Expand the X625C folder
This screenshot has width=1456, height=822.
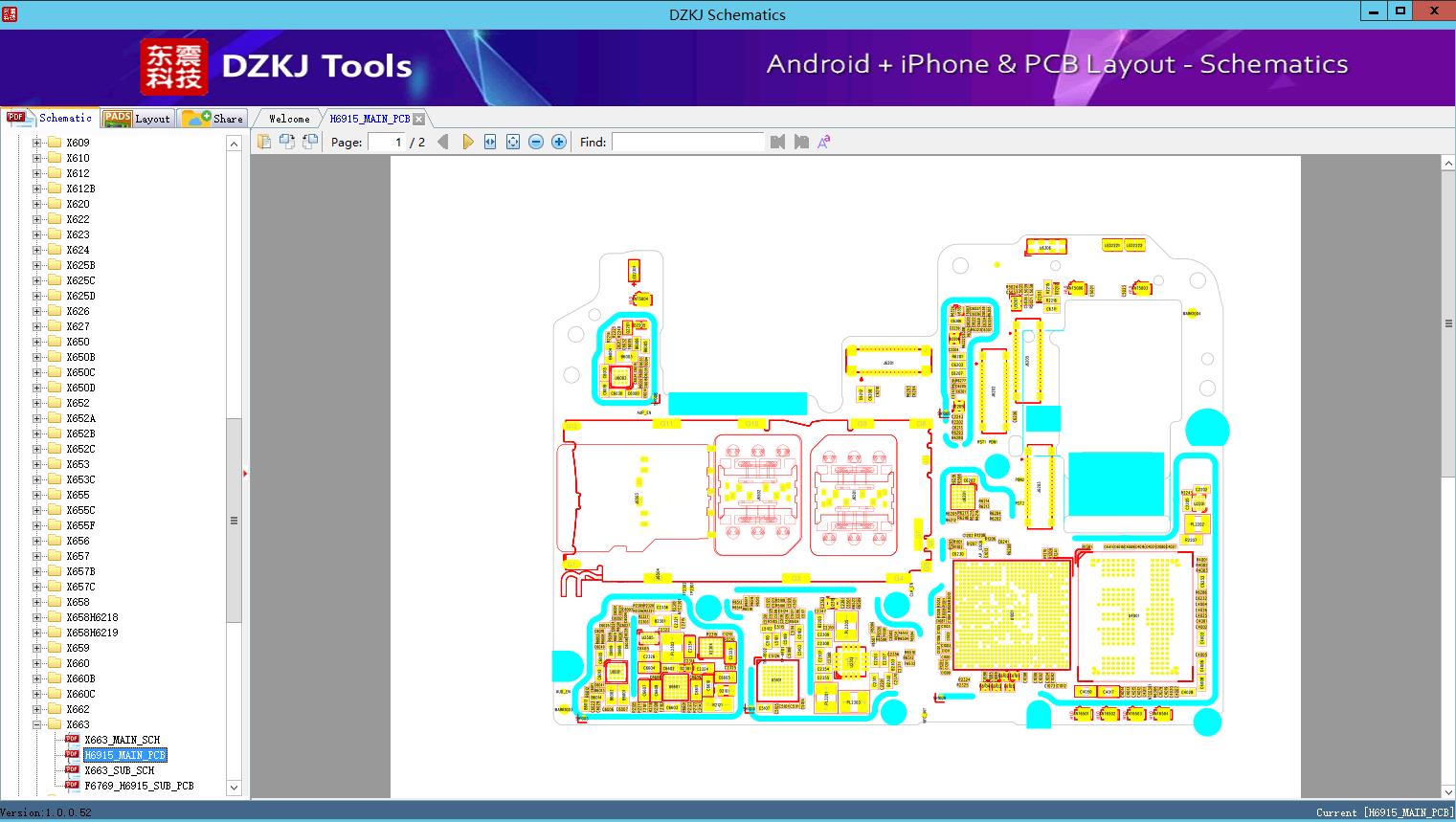pos(36,280)
